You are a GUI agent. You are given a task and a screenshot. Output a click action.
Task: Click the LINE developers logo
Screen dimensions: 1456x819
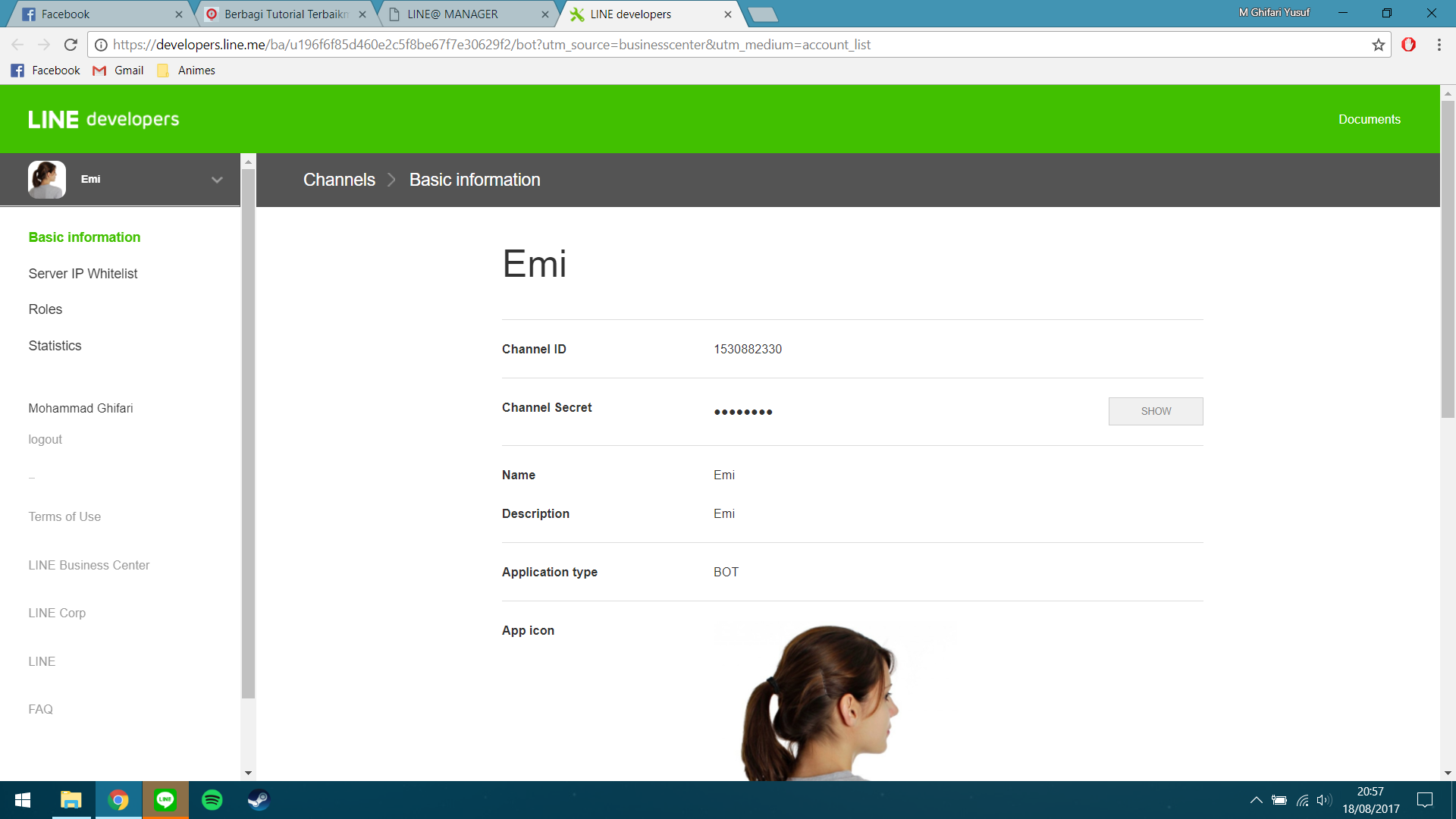(x=104, y=119)
